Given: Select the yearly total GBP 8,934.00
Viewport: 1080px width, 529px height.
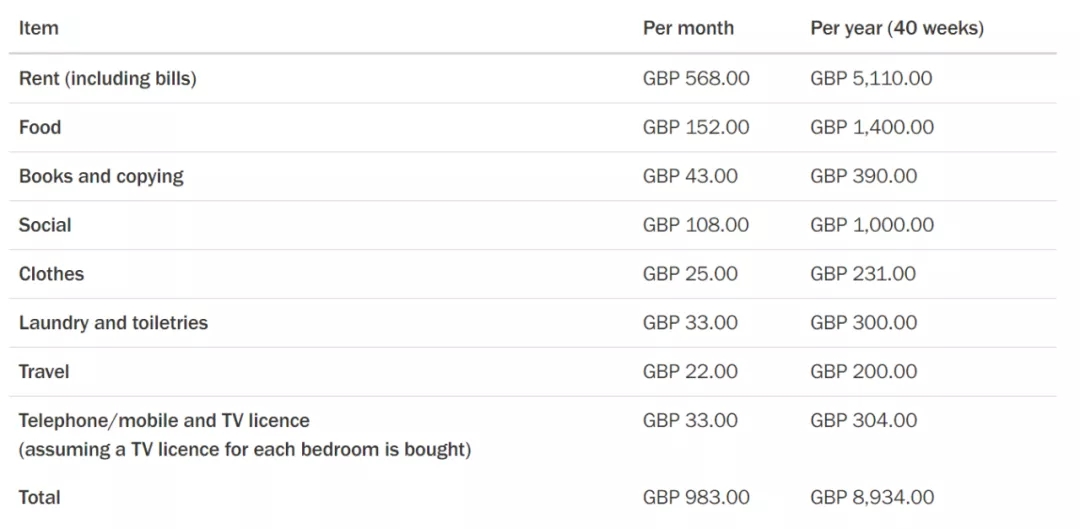Looking at the screenshot, I should (x=872, y=497).
